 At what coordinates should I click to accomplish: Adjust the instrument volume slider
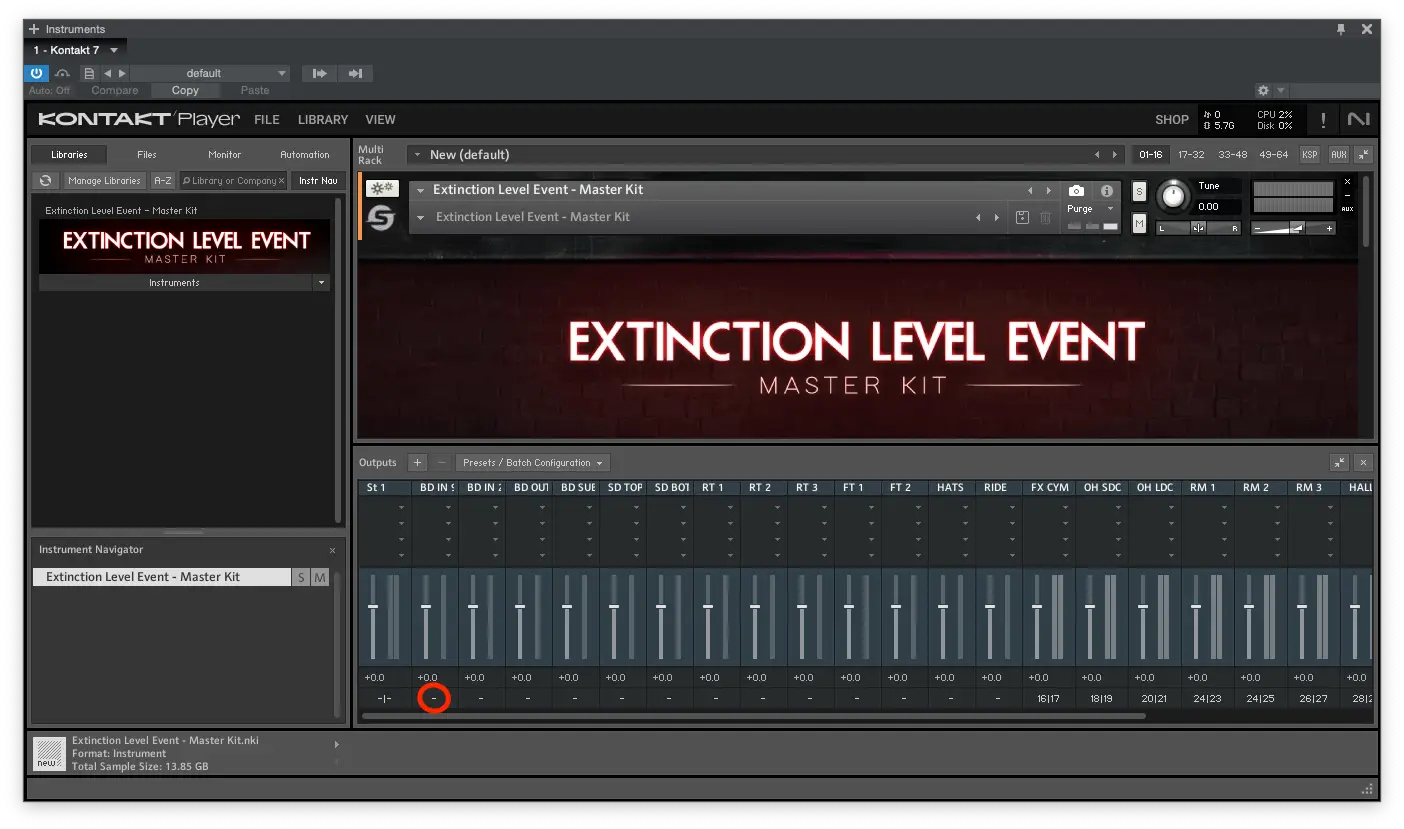point(1293,228)
